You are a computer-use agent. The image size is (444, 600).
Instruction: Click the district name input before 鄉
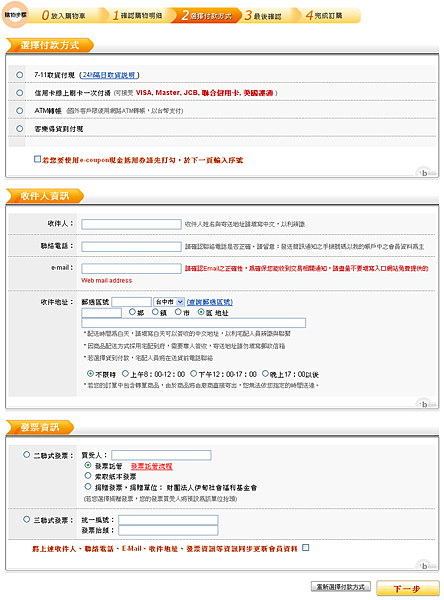click(101, 313)
